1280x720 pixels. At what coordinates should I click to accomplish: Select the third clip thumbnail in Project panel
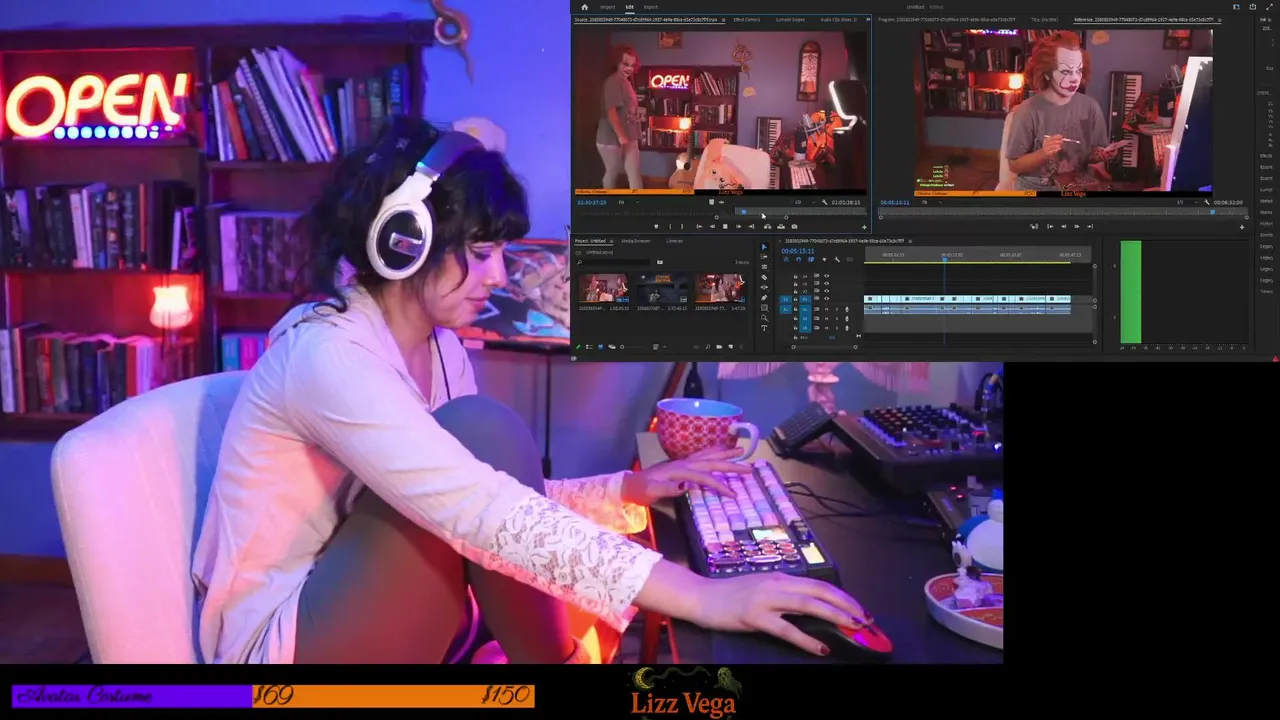click(720, 288)
